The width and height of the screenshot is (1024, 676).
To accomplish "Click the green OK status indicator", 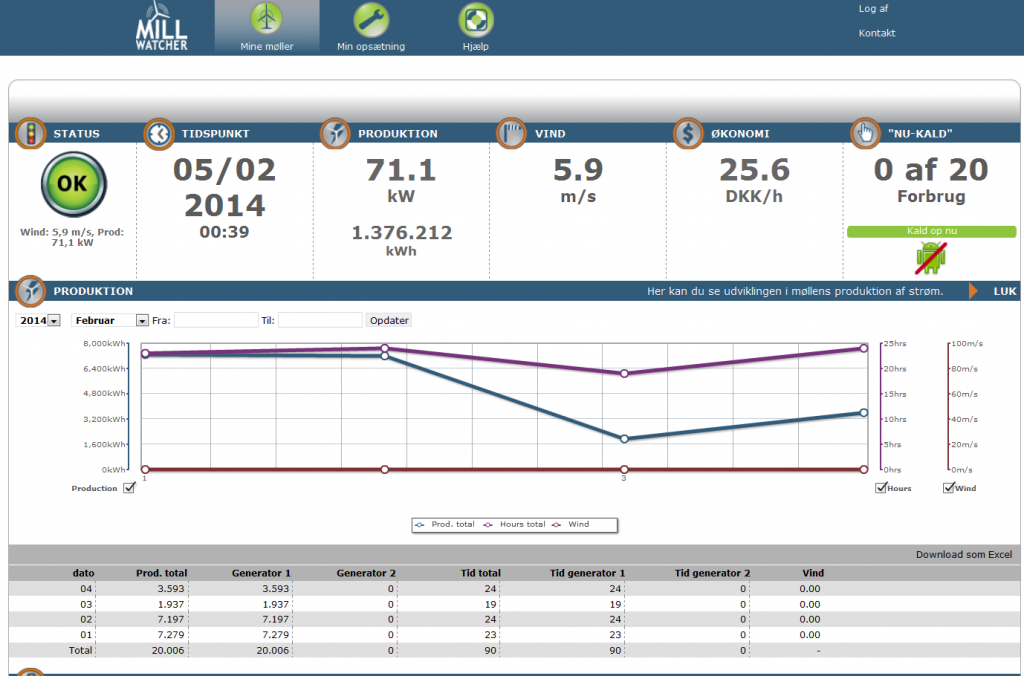I will pyautogui.click(x=73, y=184).
